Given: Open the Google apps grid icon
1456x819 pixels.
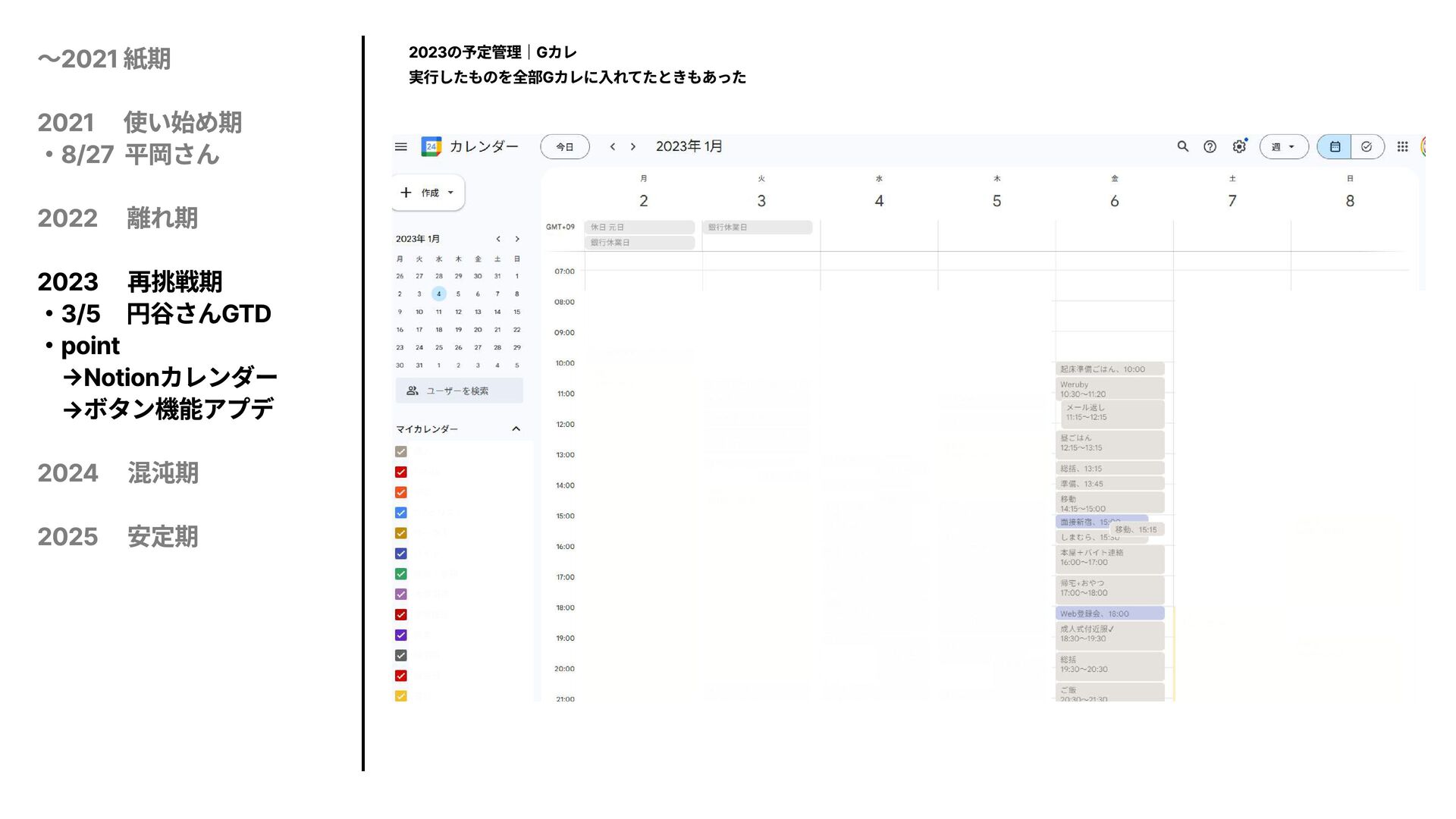Looking at the screenshot, I should click(1403, 146).
